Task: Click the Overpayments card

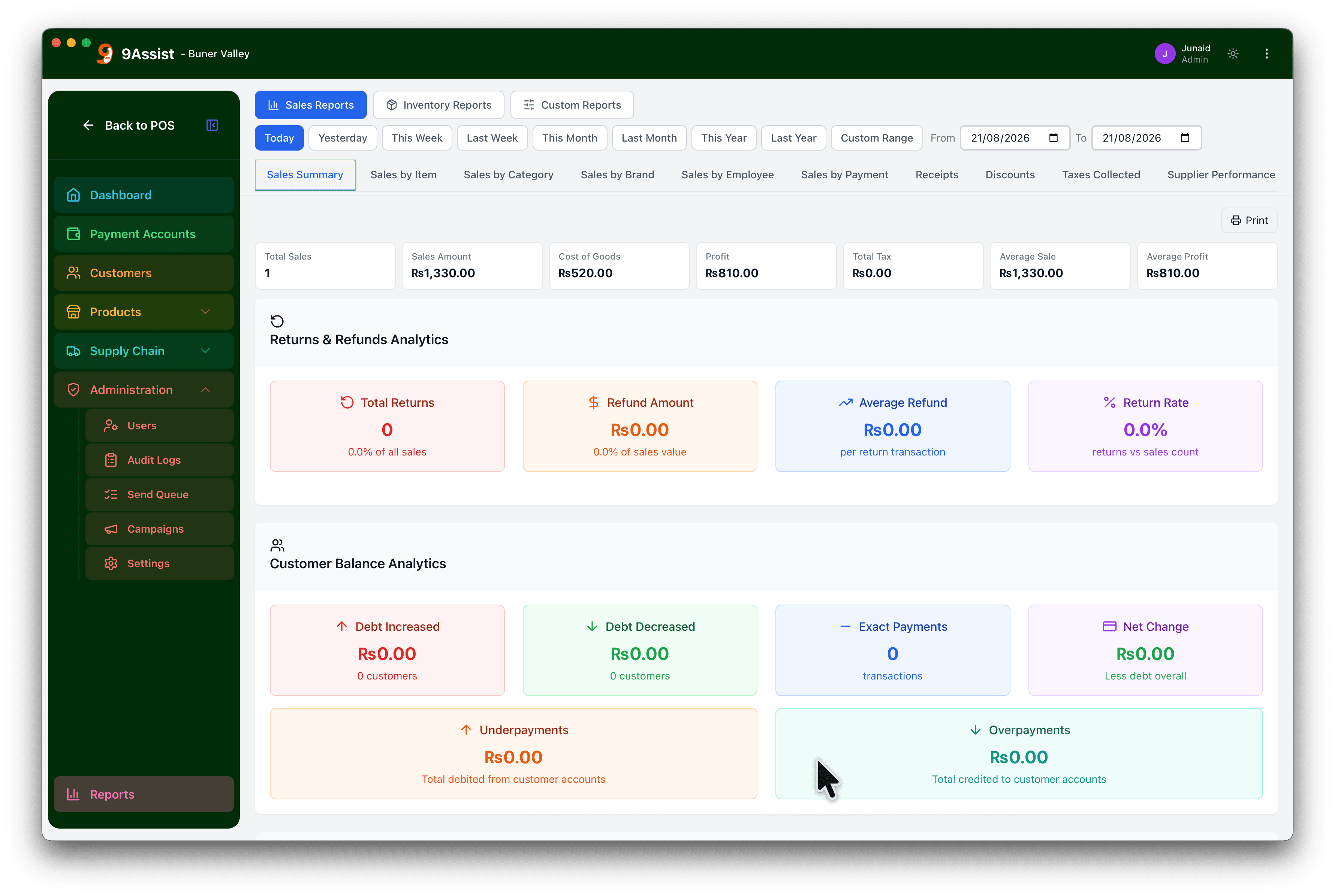Action: point(1019,754)
